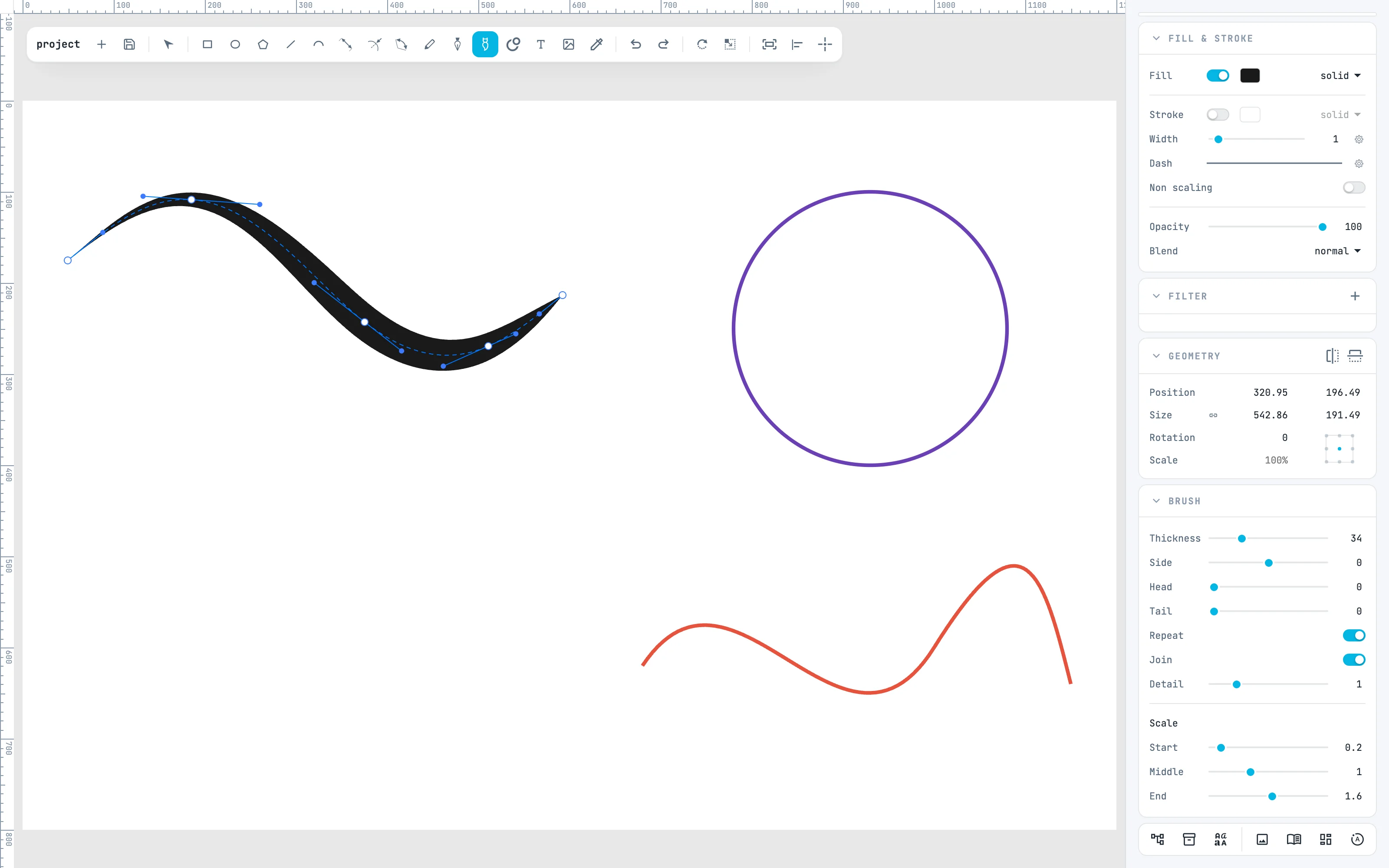Screen dimensions: 1389x868
Task: Select the straight Line tool
Action: pos(290,44)
